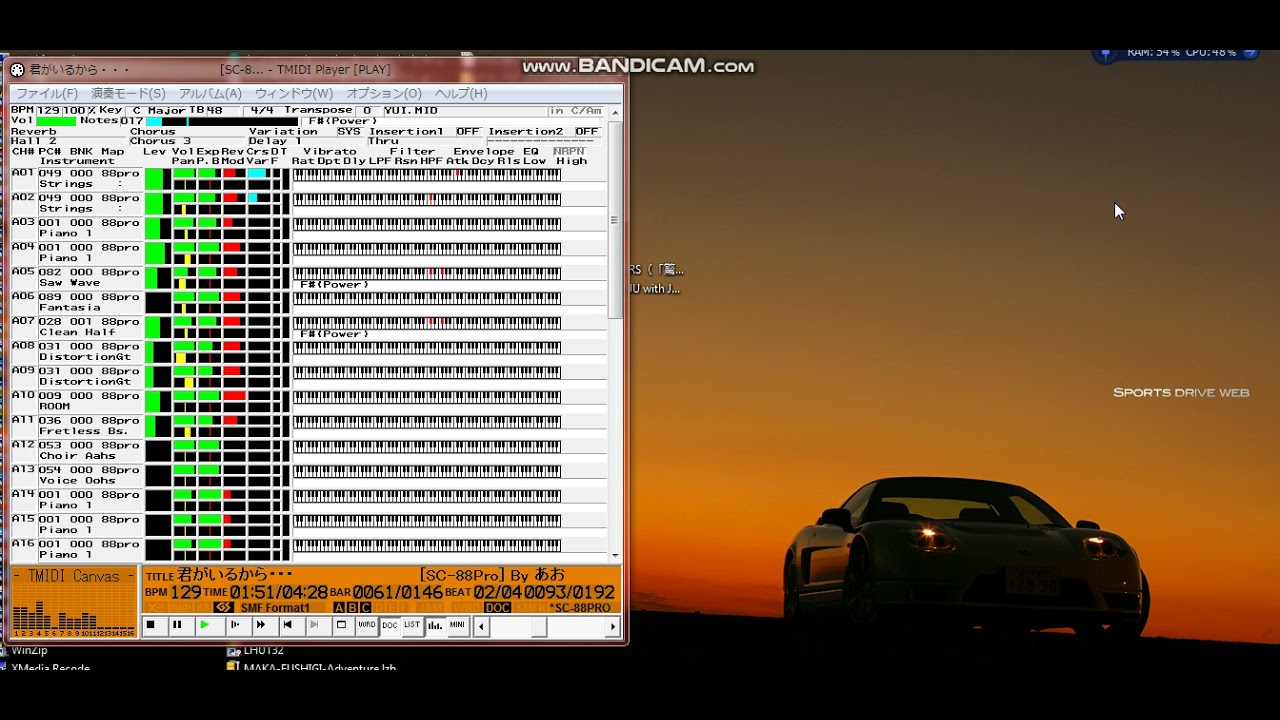Screen dimensions: 1280x720
Task: Click the Insertion1 OFF indicator
Action: click(x=467, y=131)
